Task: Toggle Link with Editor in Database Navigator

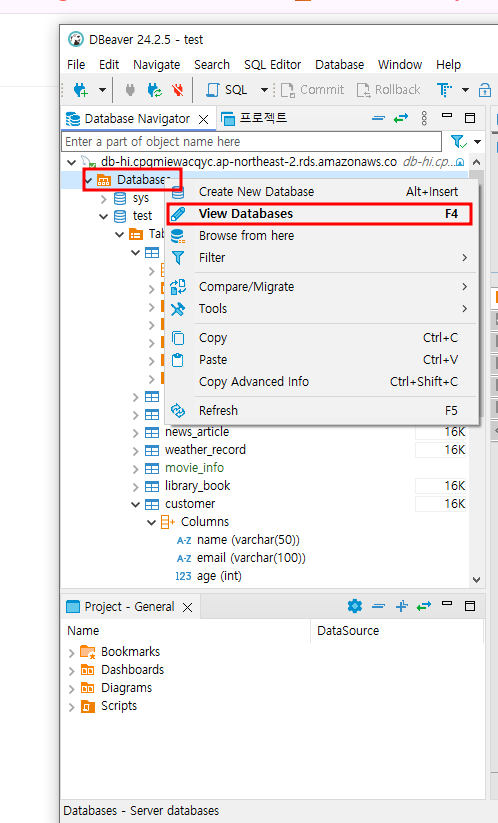Action: [401, 119]
